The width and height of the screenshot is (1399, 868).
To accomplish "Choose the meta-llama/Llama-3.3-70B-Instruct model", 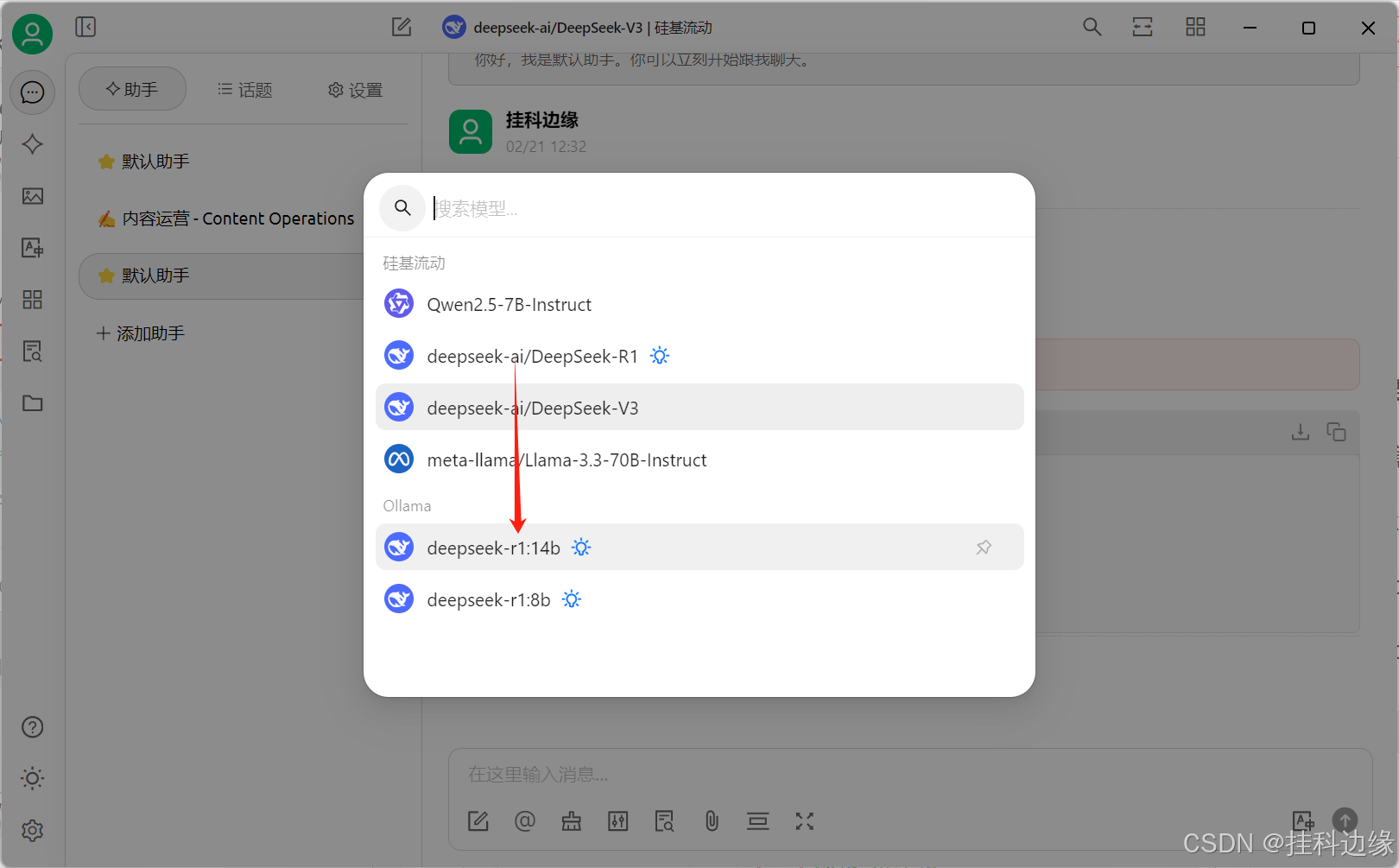I will 699,459.
